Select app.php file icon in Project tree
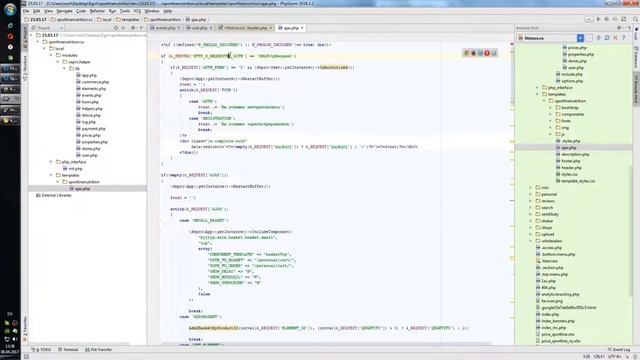 coord(78,75)
